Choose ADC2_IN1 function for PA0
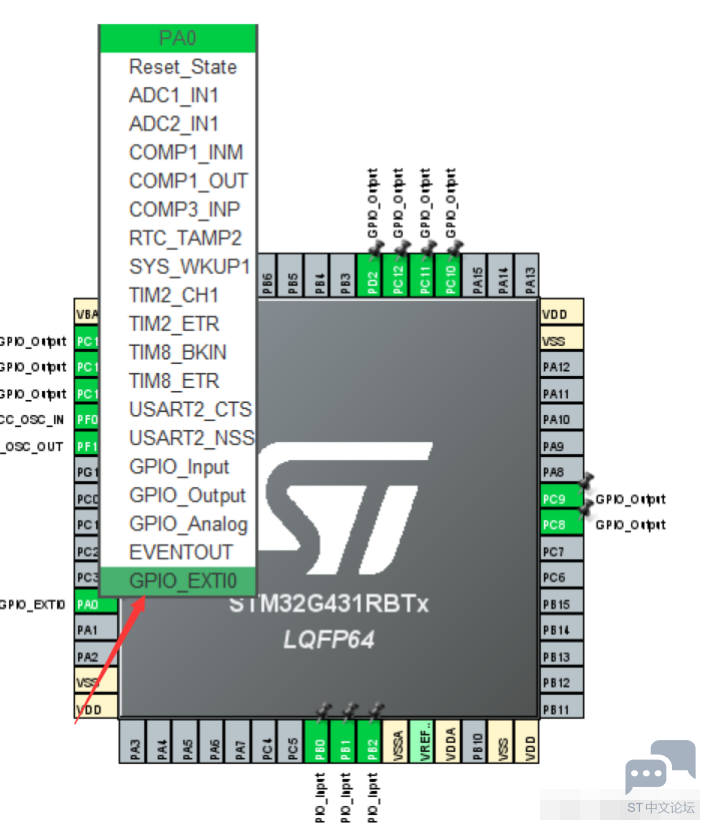The height and width of the screenshot is (823, 704). (x=178, y=124)
